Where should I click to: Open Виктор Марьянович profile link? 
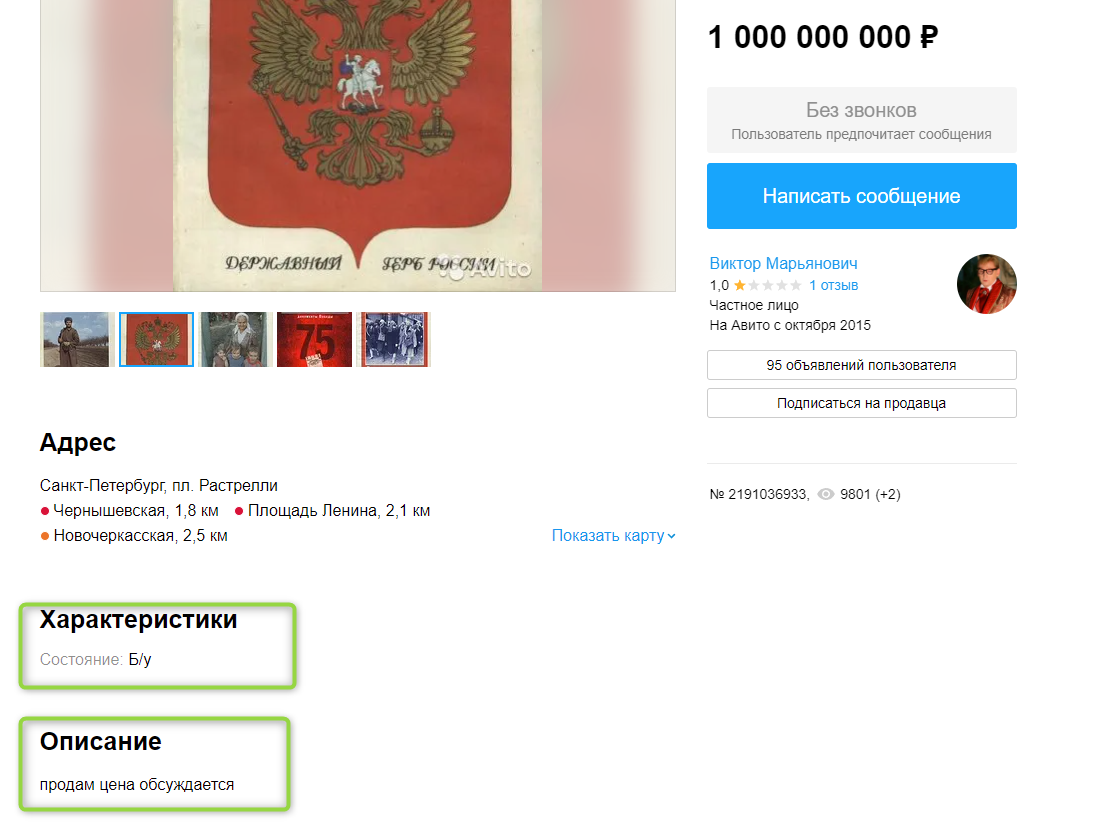783,264
